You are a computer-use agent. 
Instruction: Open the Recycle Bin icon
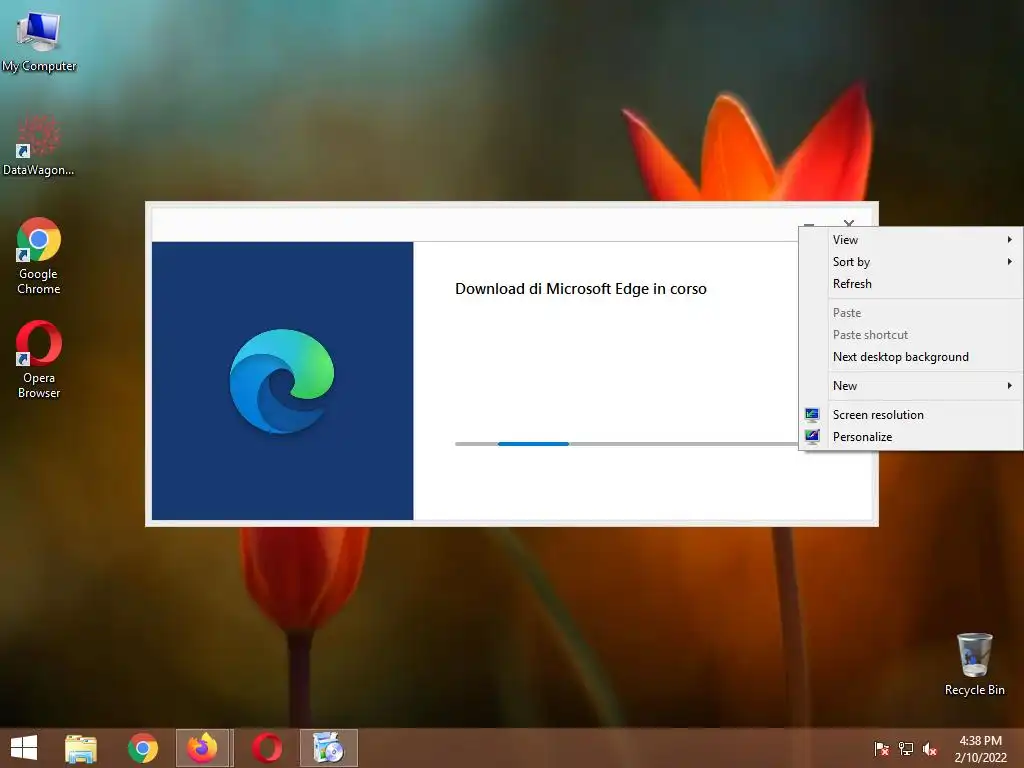[x=974, y=664]
